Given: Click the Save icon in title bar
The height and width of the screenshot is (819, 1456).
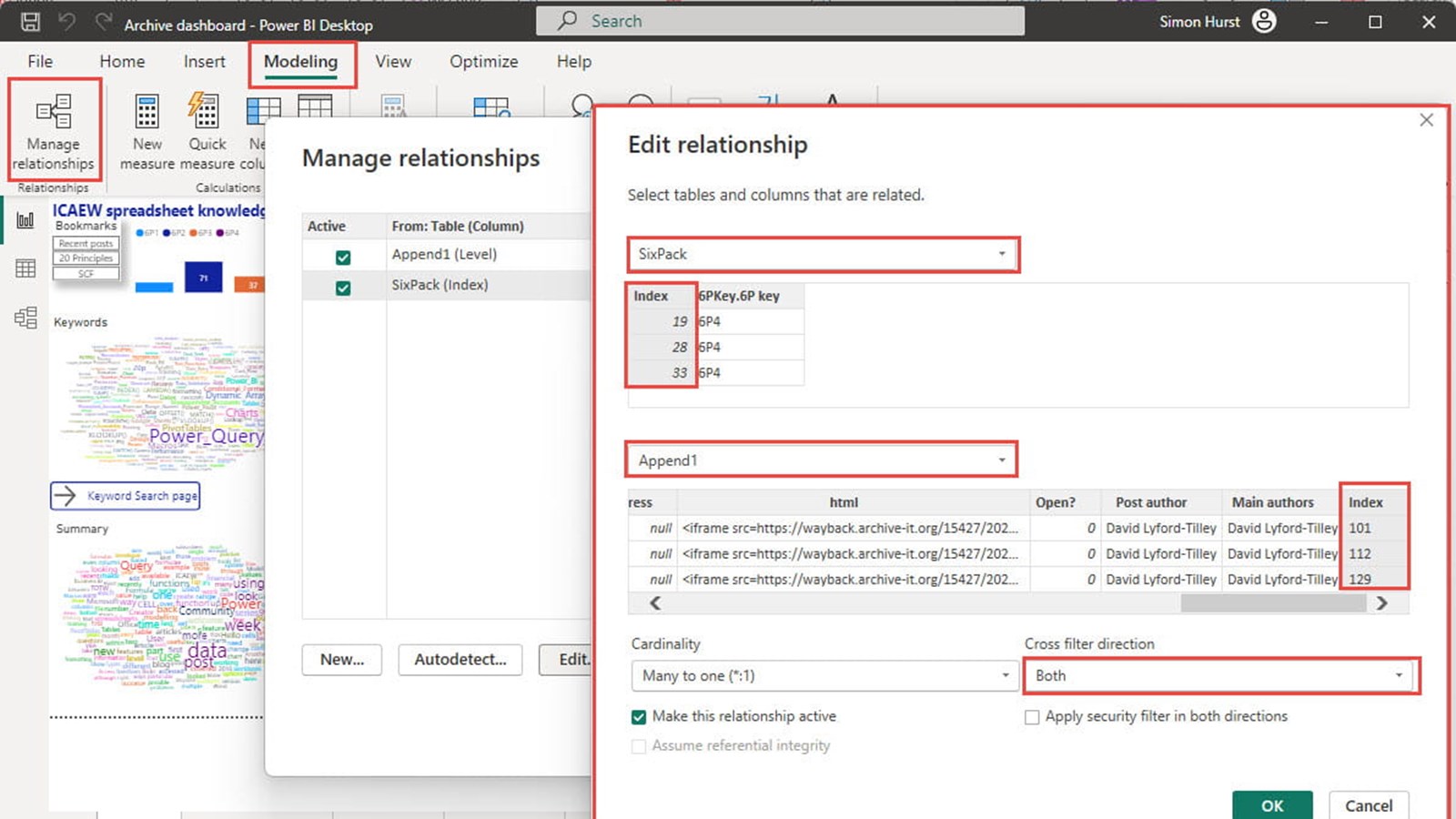Looking at the screenshot, I should point(30,22).
